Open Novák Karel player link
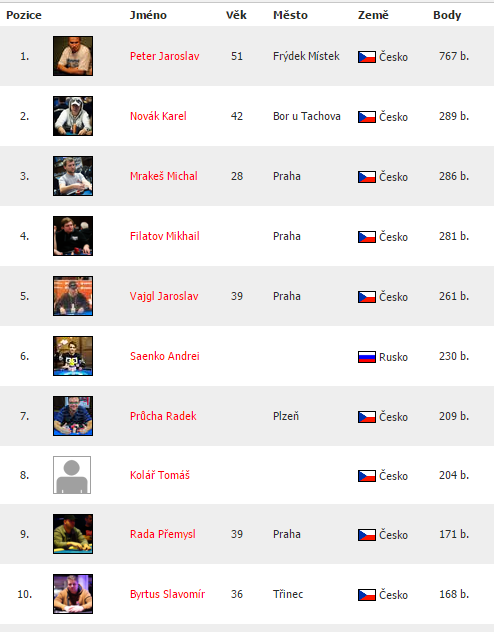Image resolution: width=494 pixels, height=632 pixels. [x=158, y=116]
